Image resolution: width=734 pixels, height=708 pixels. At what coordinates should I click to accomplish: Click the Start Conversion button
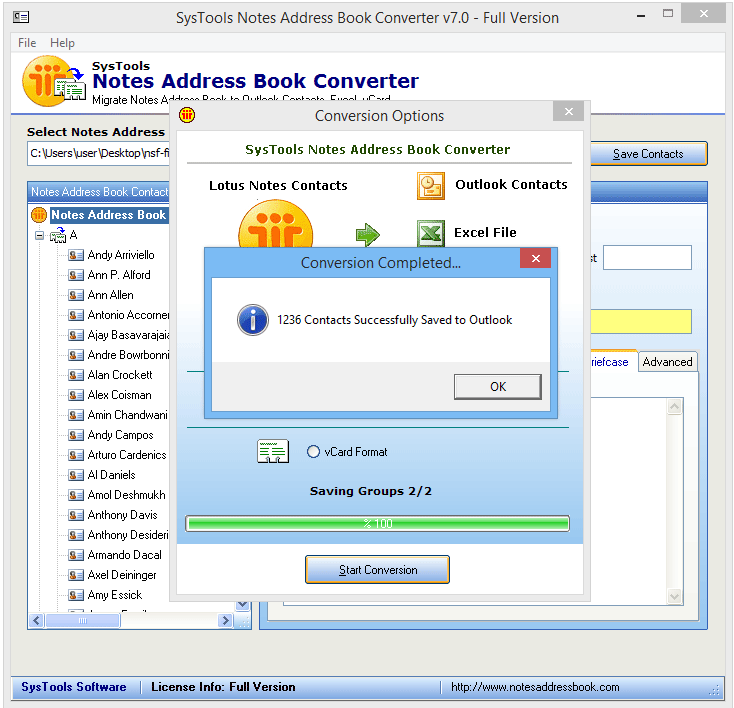click(377, 570)
